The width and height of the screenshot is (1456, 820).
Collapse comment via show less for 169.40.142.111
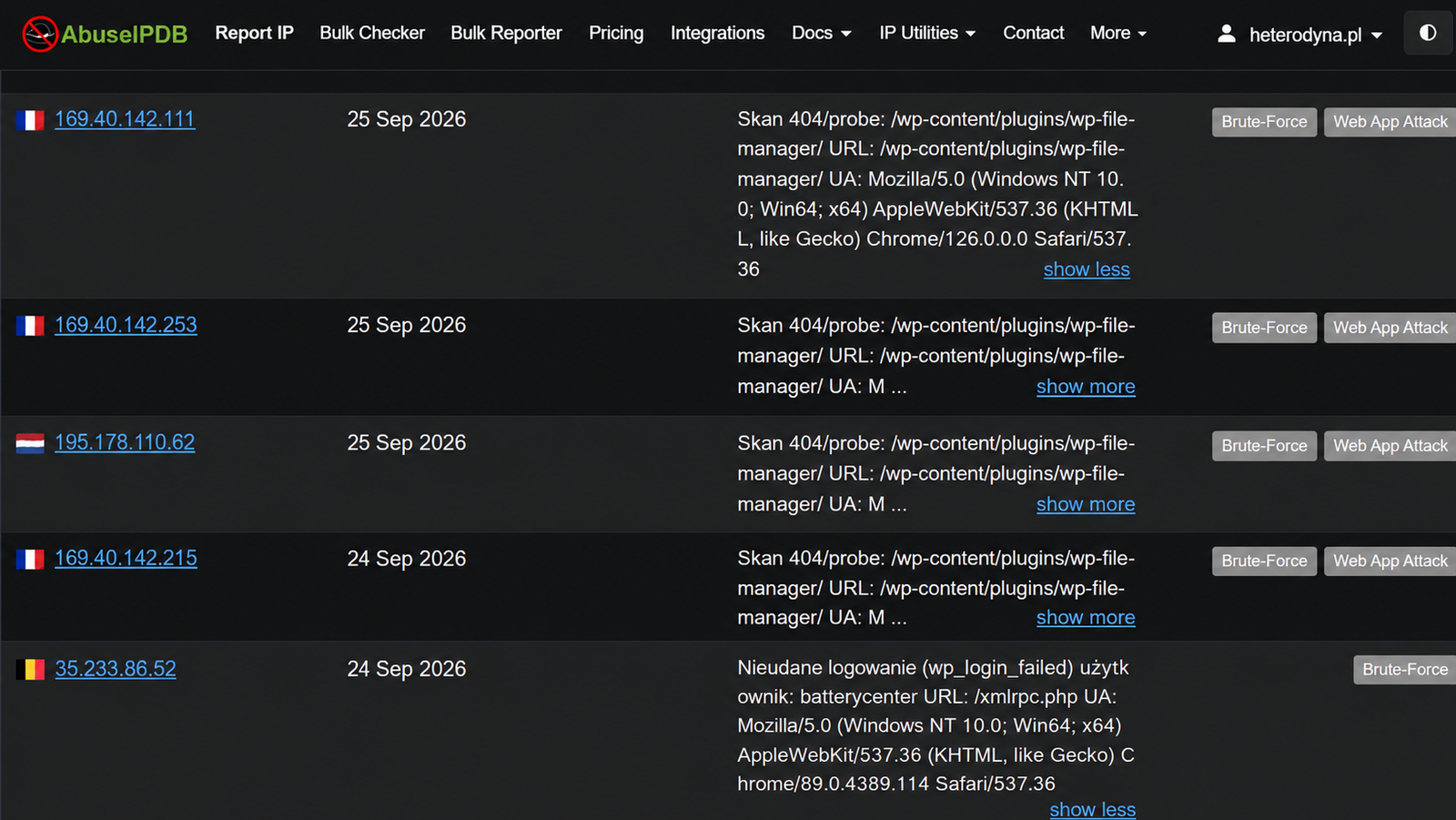coord(1087,269)
